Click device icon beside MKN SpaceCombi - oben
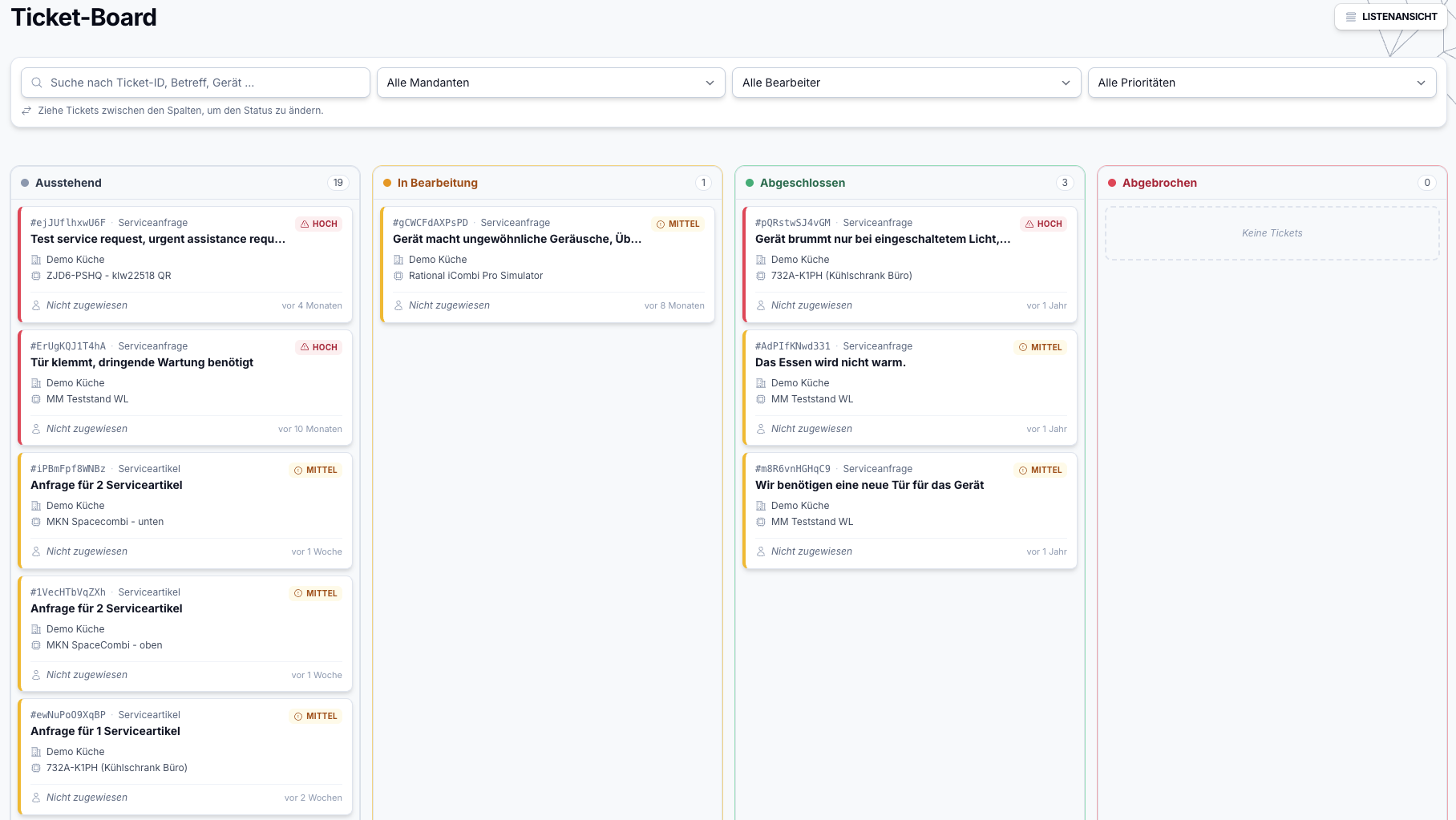1456x820 pixels. (x=36, y=645)
